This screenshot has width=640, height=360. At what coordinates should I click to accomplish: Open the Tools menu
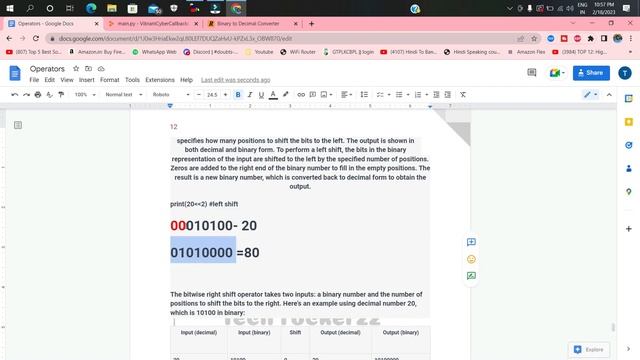[132, 80]
